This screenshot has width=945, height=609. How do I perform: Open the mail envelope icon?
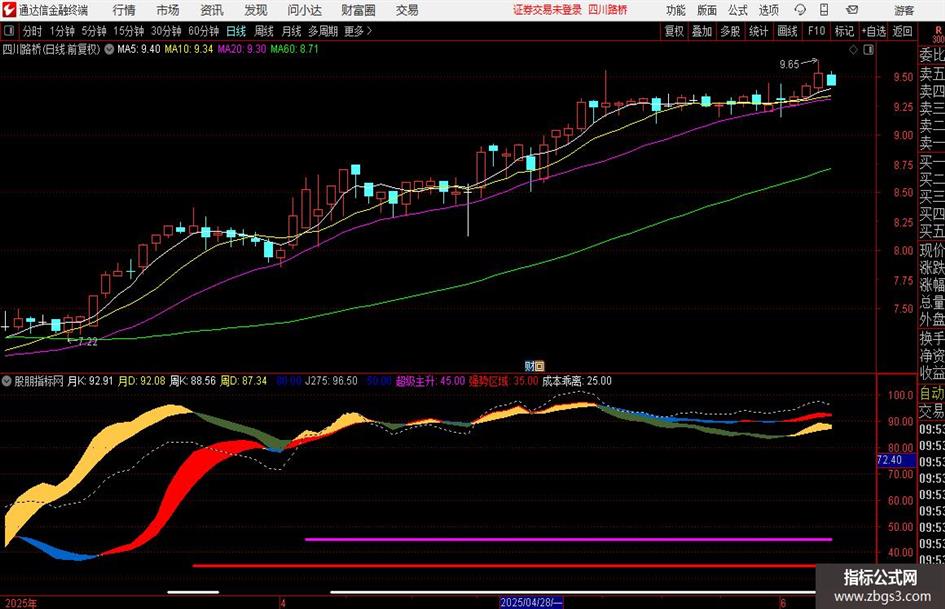[x=852, y=10]
